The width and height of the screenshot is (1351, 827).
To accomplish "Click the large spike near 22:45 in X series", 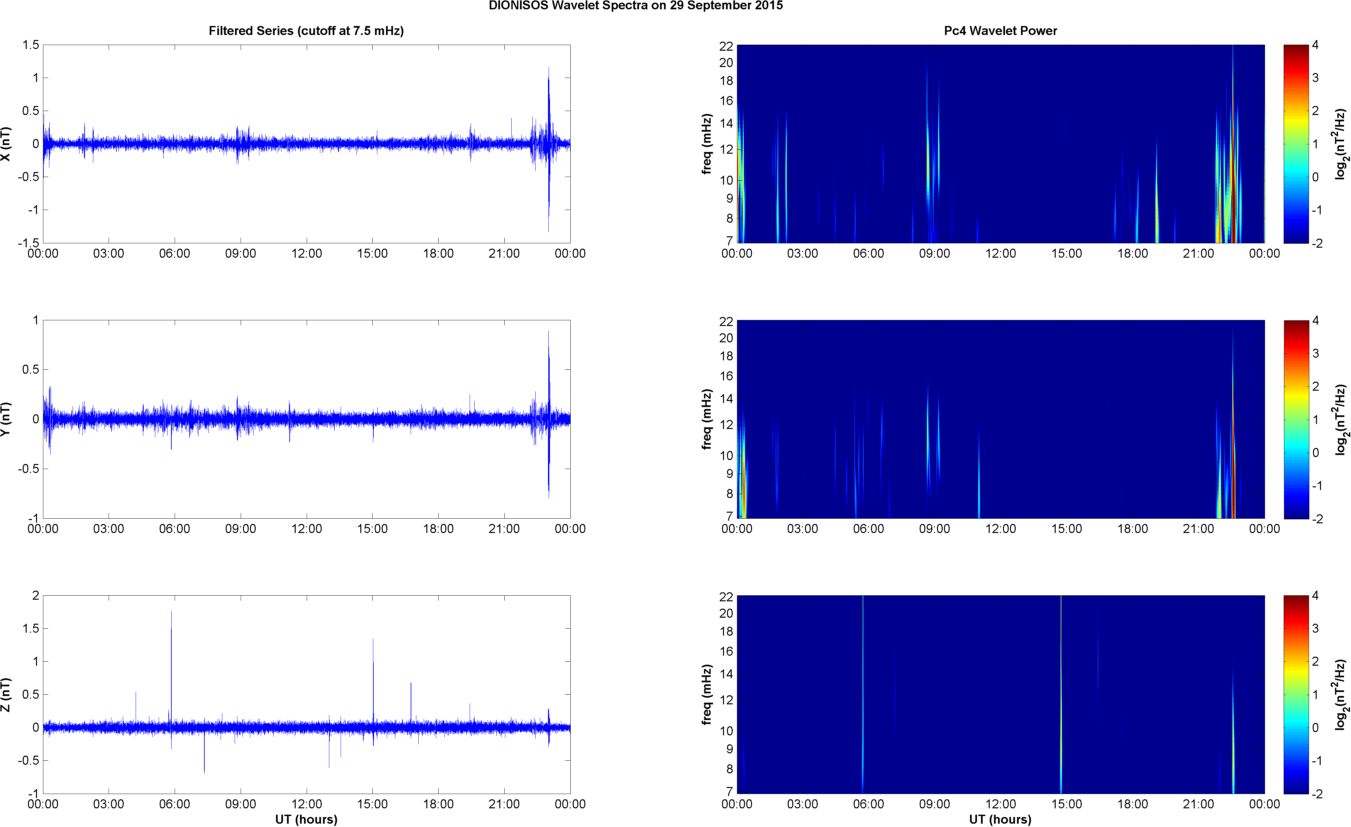I will (548, 148).
